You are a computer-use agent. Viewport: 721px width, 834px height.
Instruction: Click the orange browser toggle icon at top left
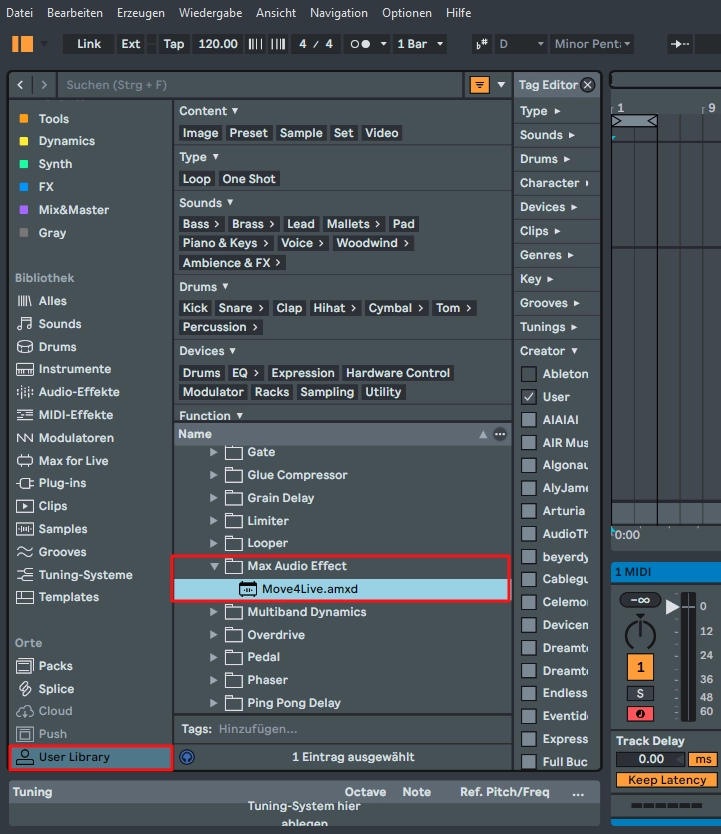tap(22, 44)
